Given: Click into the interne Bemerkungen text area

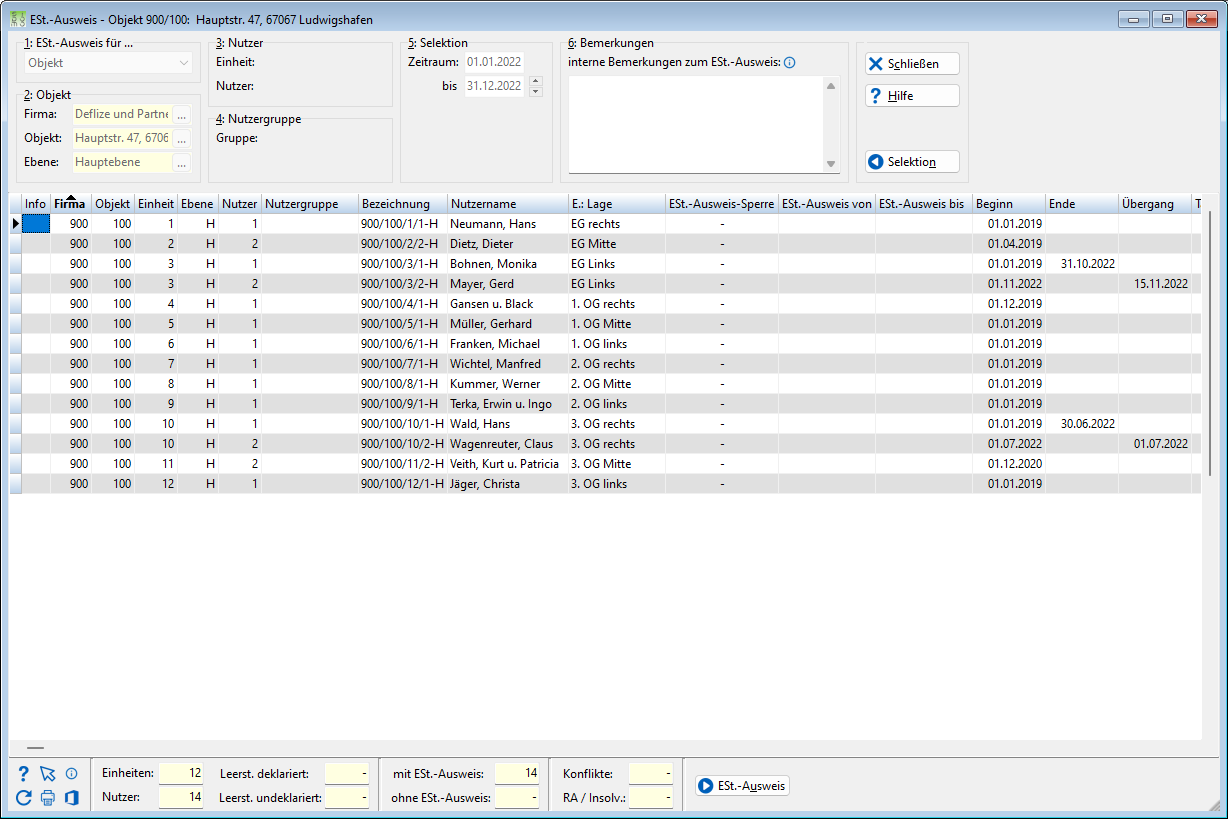Looking at the screenshot, I should pyautogui.click(x=696, y=125).
